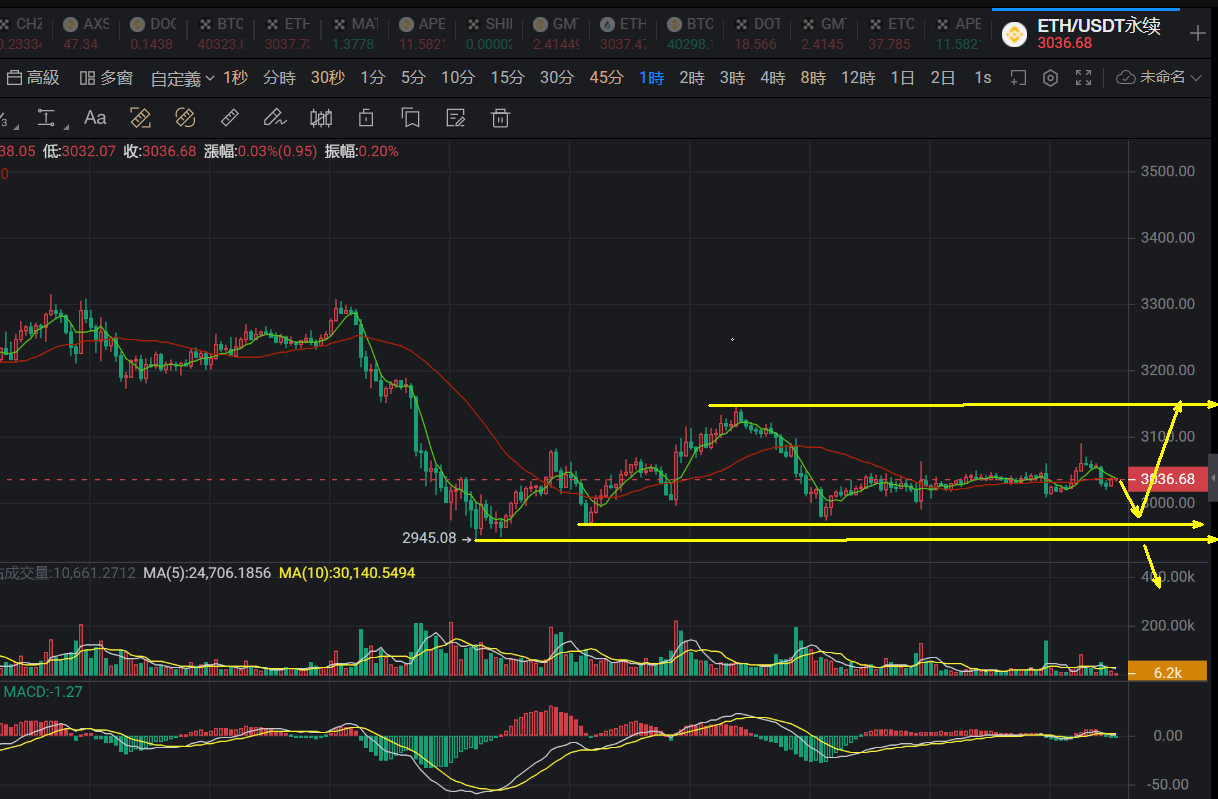Screen dimensions: 1218x799
Task: Select the active 1時 timeframe
Action: pyautogui.click(x=652, y=77)
